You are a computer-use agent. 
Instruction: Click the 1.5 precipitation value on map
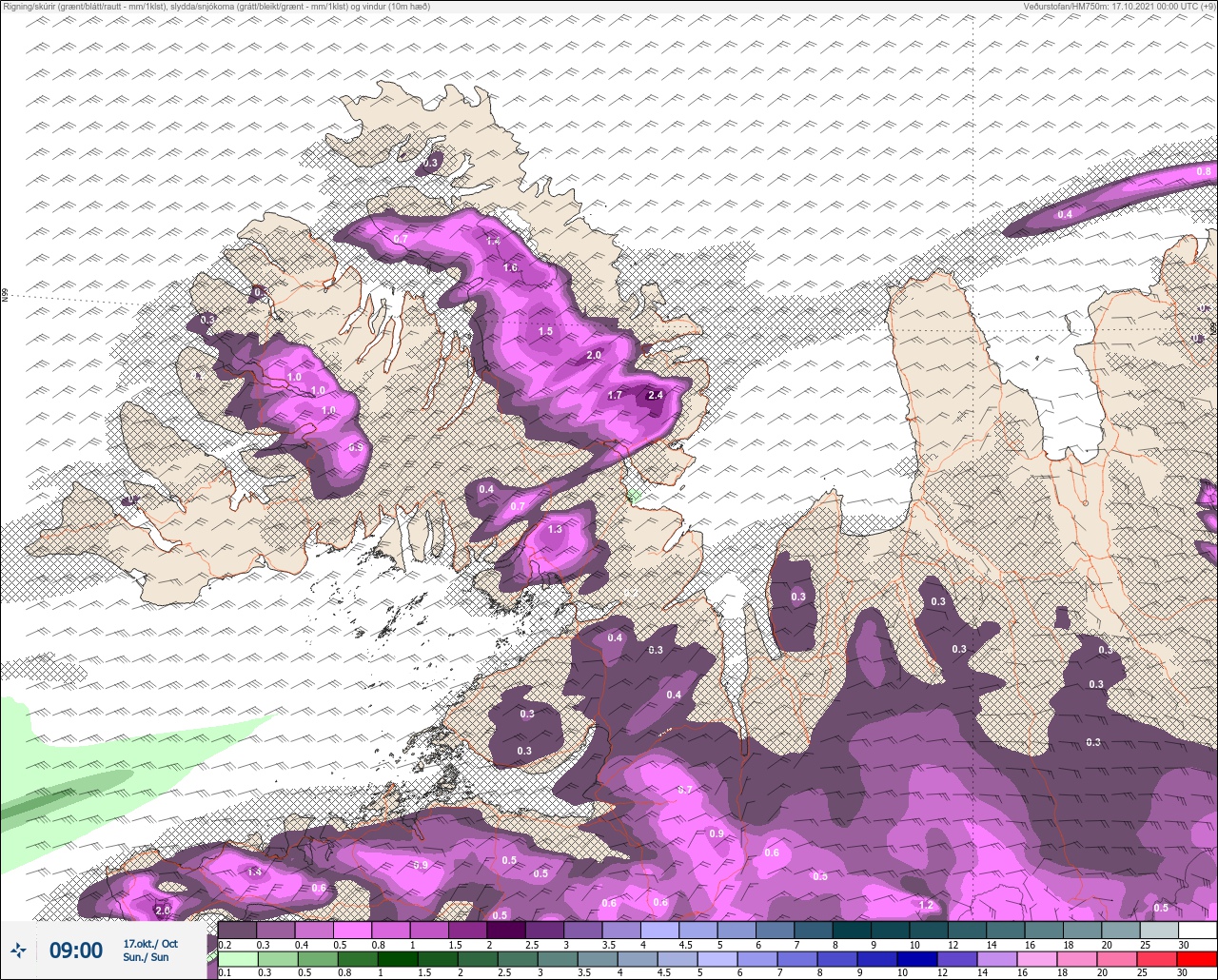(545, 331)
